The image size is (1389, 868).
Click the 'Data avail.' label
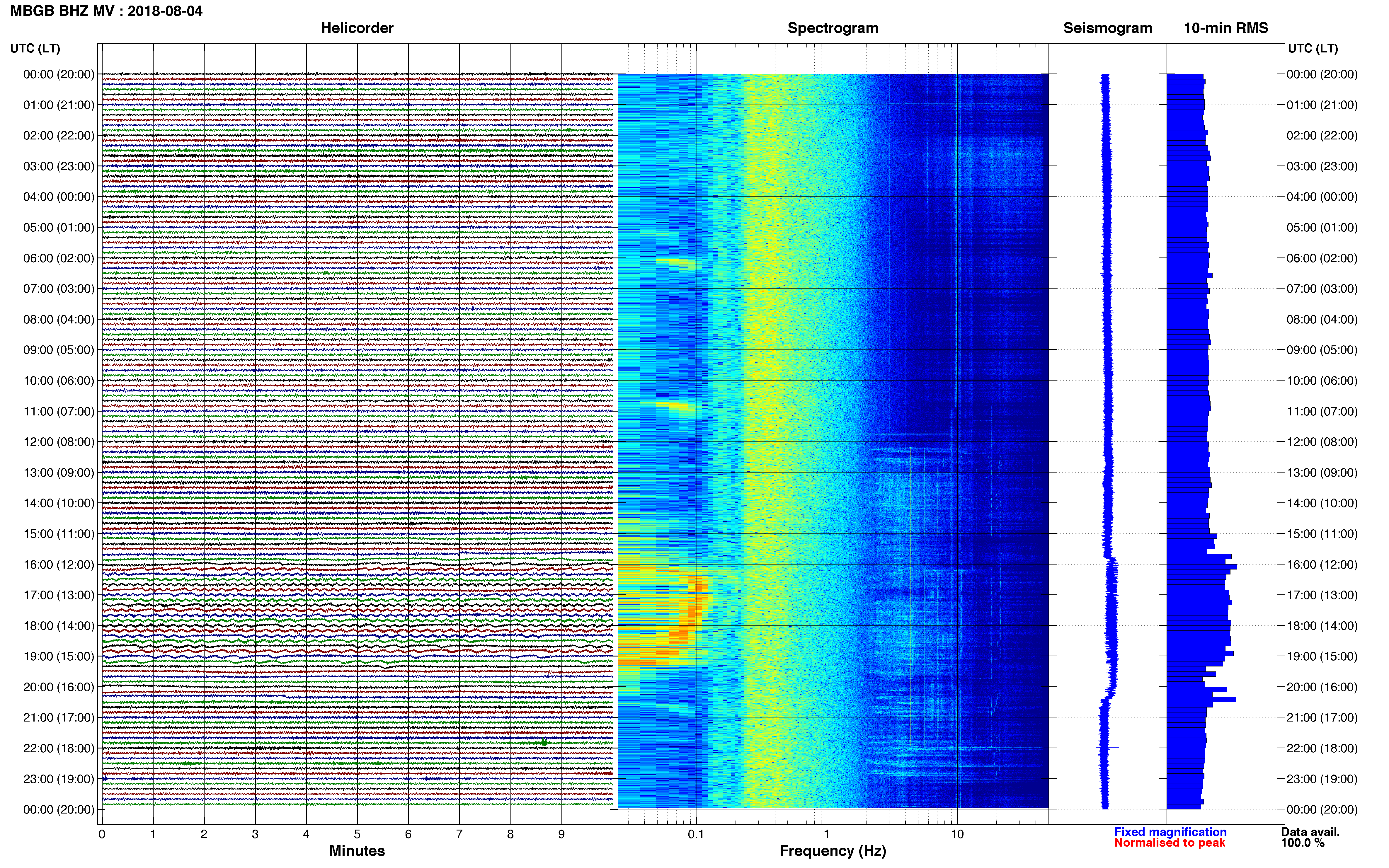coord(1310,832)
